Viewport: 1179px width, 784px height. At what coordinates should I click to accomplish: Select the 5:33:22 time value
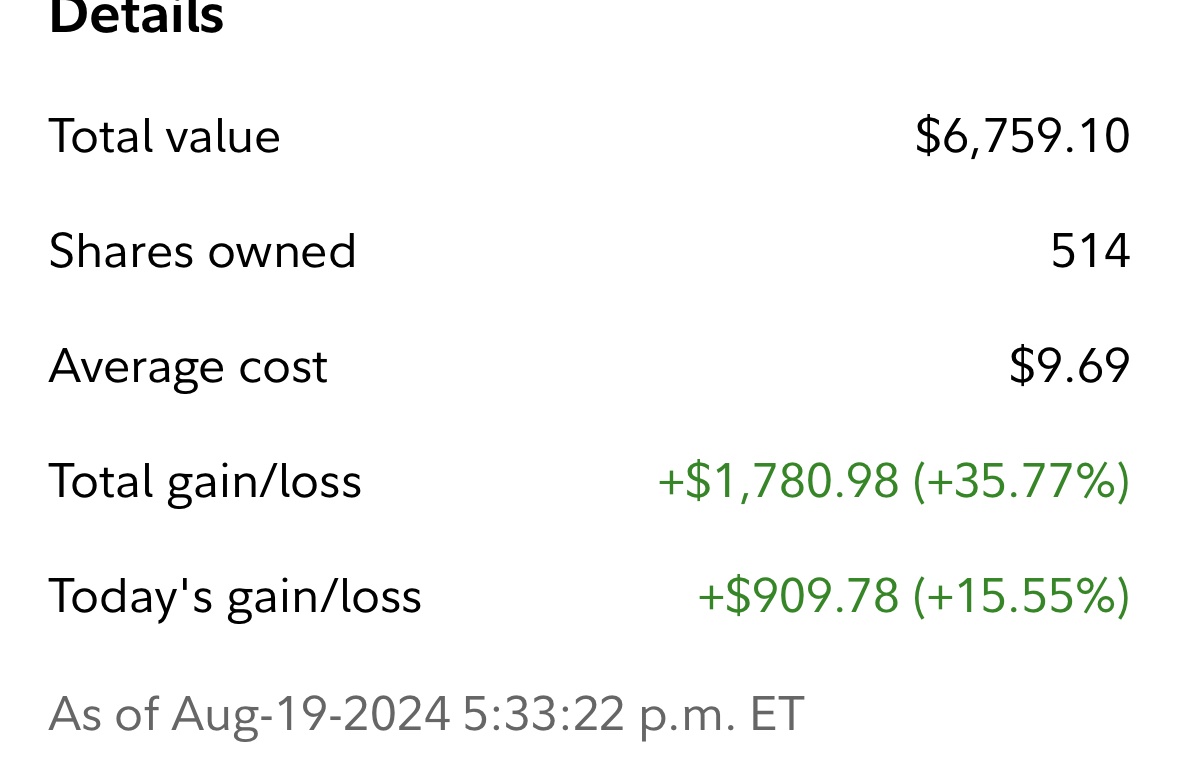tap(544, 714)
